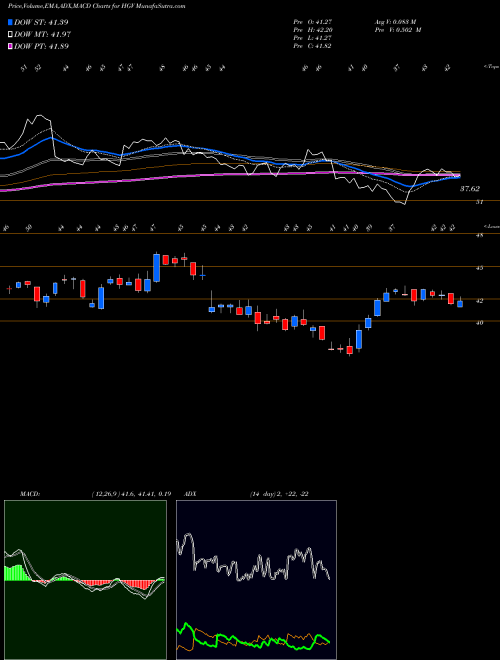Viewport: 500px width, 660px height.
Task: Click the lowest red candlestick at the price bottom
Action: click(x=350, y=350)
